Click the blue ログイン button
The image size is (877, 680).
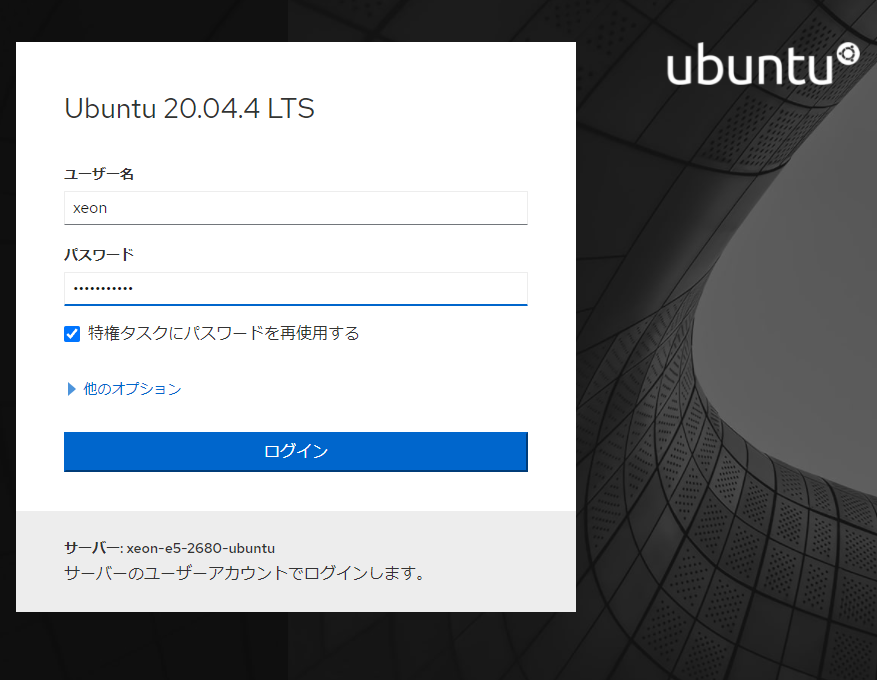pyautogui.click(x=295, y=451)
